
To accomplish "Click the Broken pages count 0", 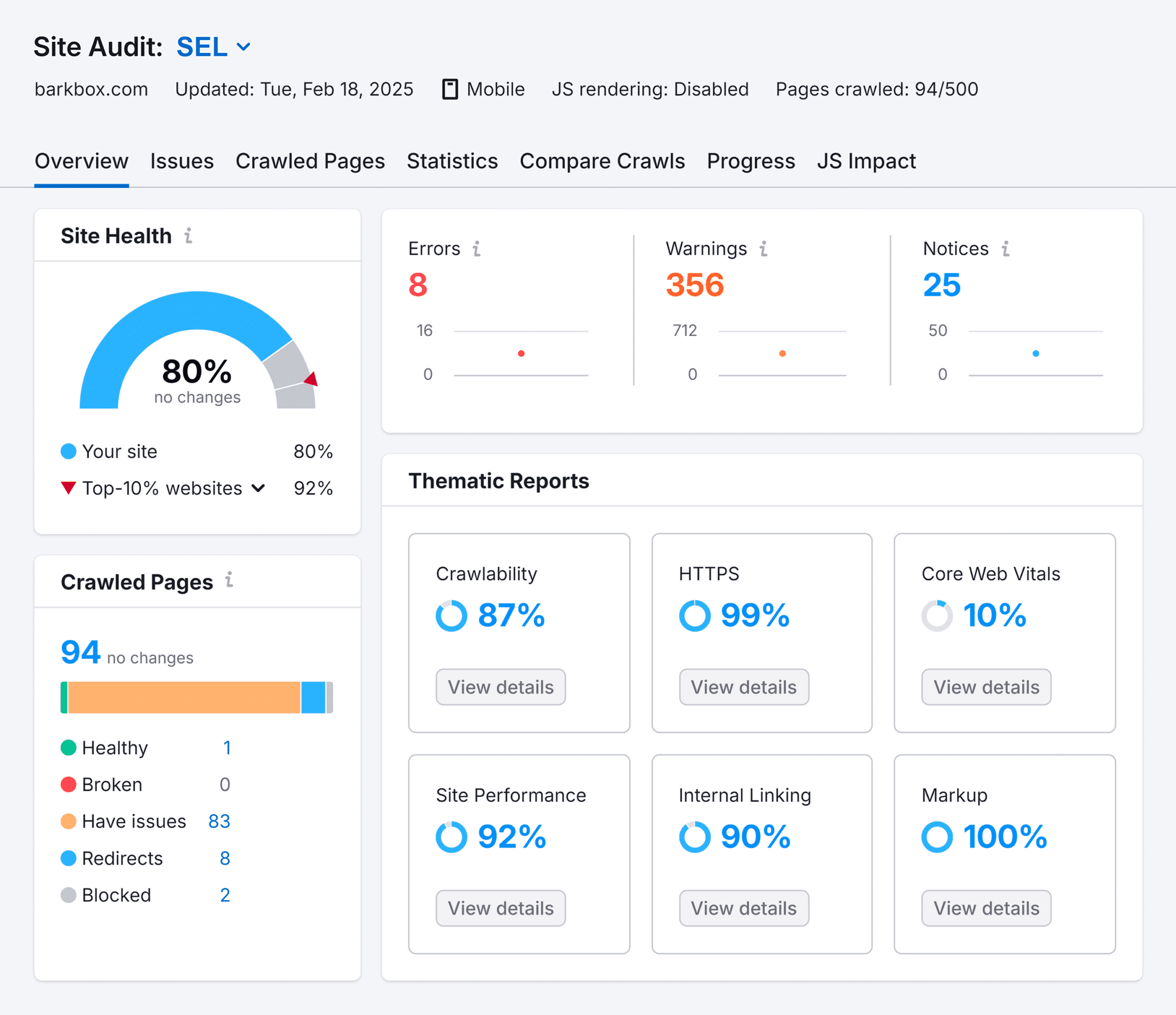I will click(225, 785).
